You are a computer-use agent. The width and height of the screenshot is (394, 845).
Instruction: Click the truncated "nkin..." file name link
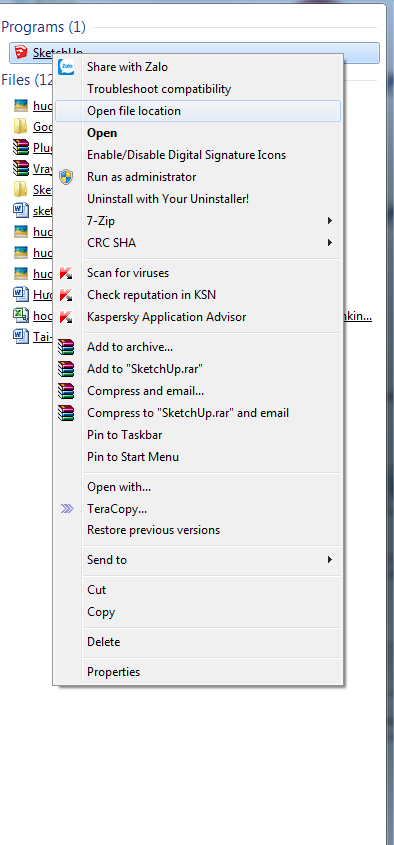pyautogui.click(x=358, y=316)
